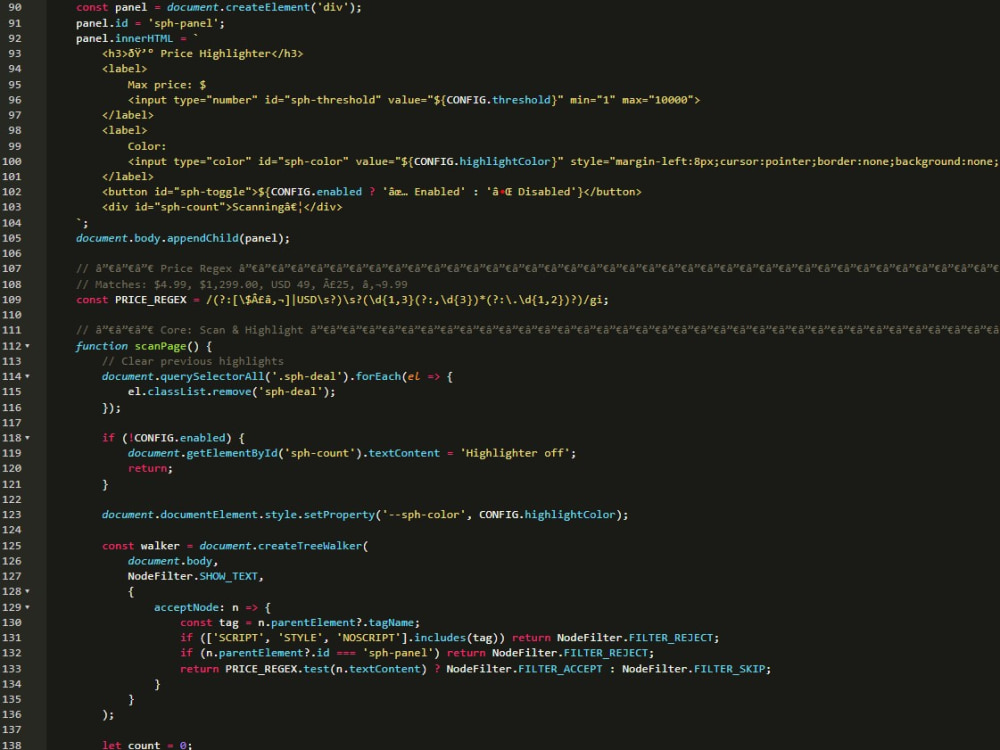Image resolution: width=1000 pixels, height=750 pixels.
Task: Click the 'sph-threshold' id string
Action: coord(333,100)
